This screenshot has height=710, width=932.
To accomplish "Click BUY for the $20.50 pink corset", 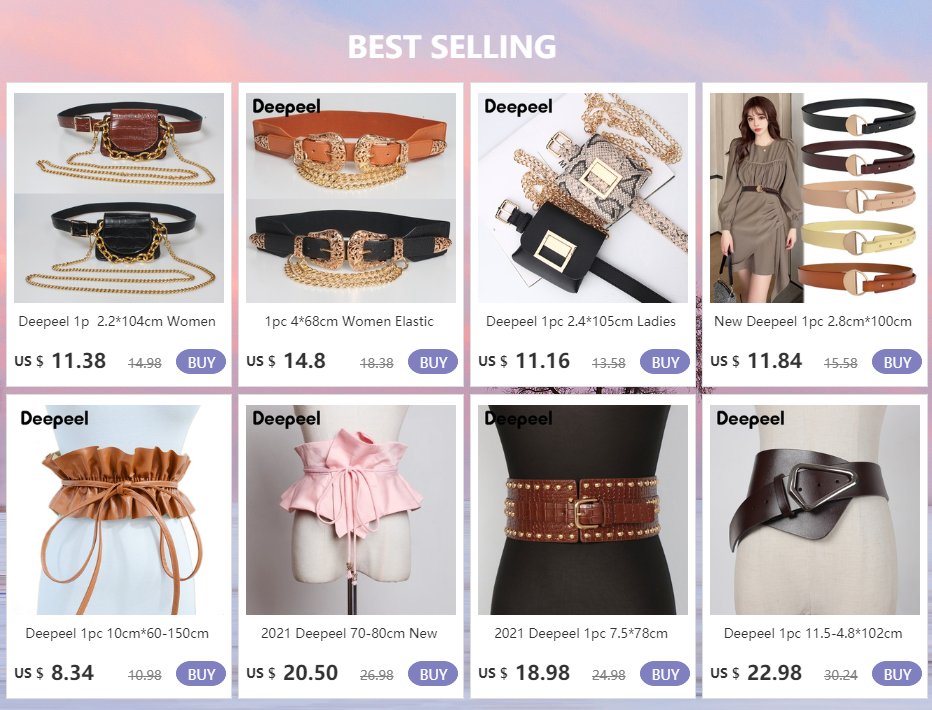I will point(433,674).
